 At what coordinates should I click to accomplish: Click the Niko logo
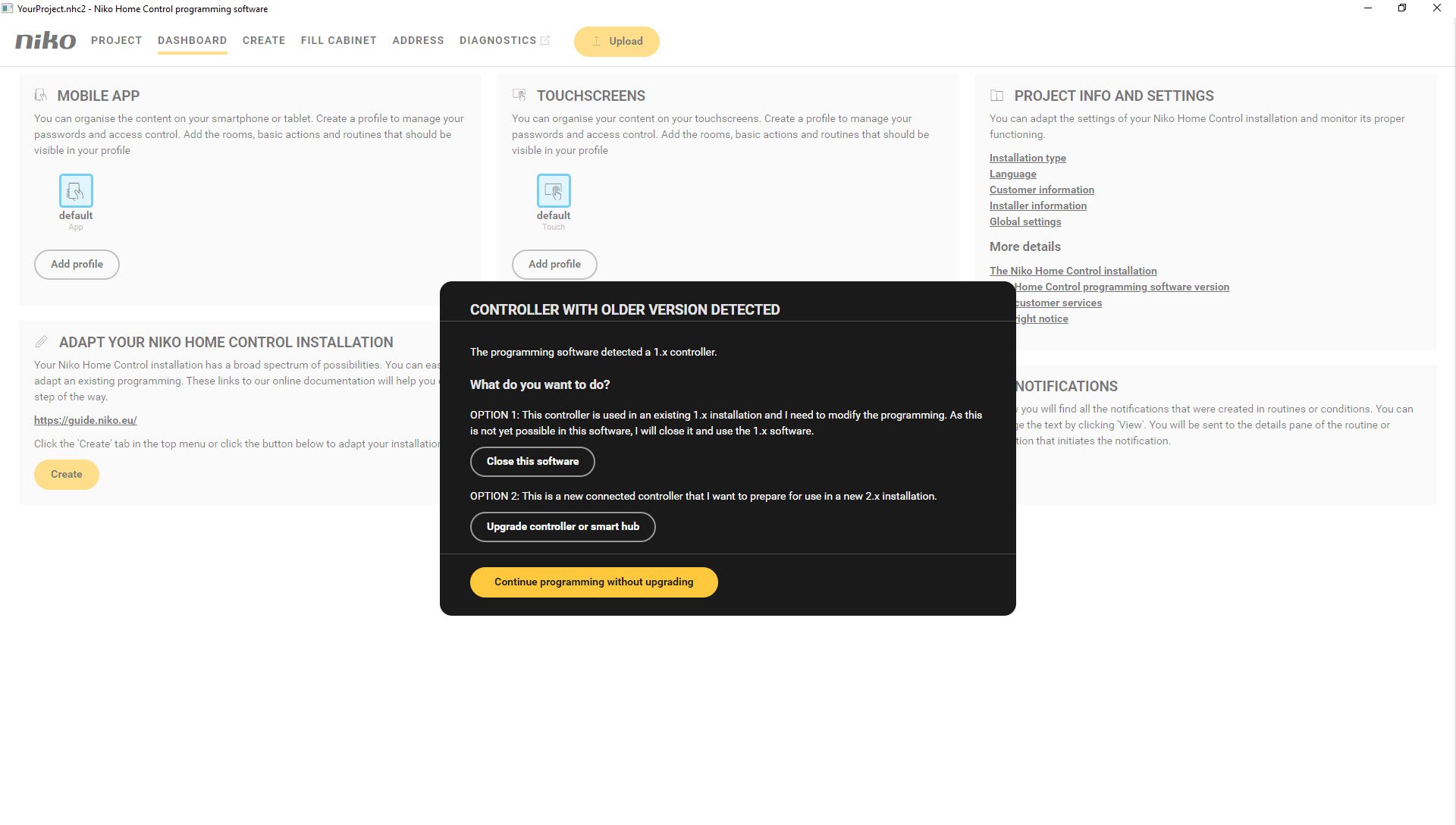(x=45, y=40)
